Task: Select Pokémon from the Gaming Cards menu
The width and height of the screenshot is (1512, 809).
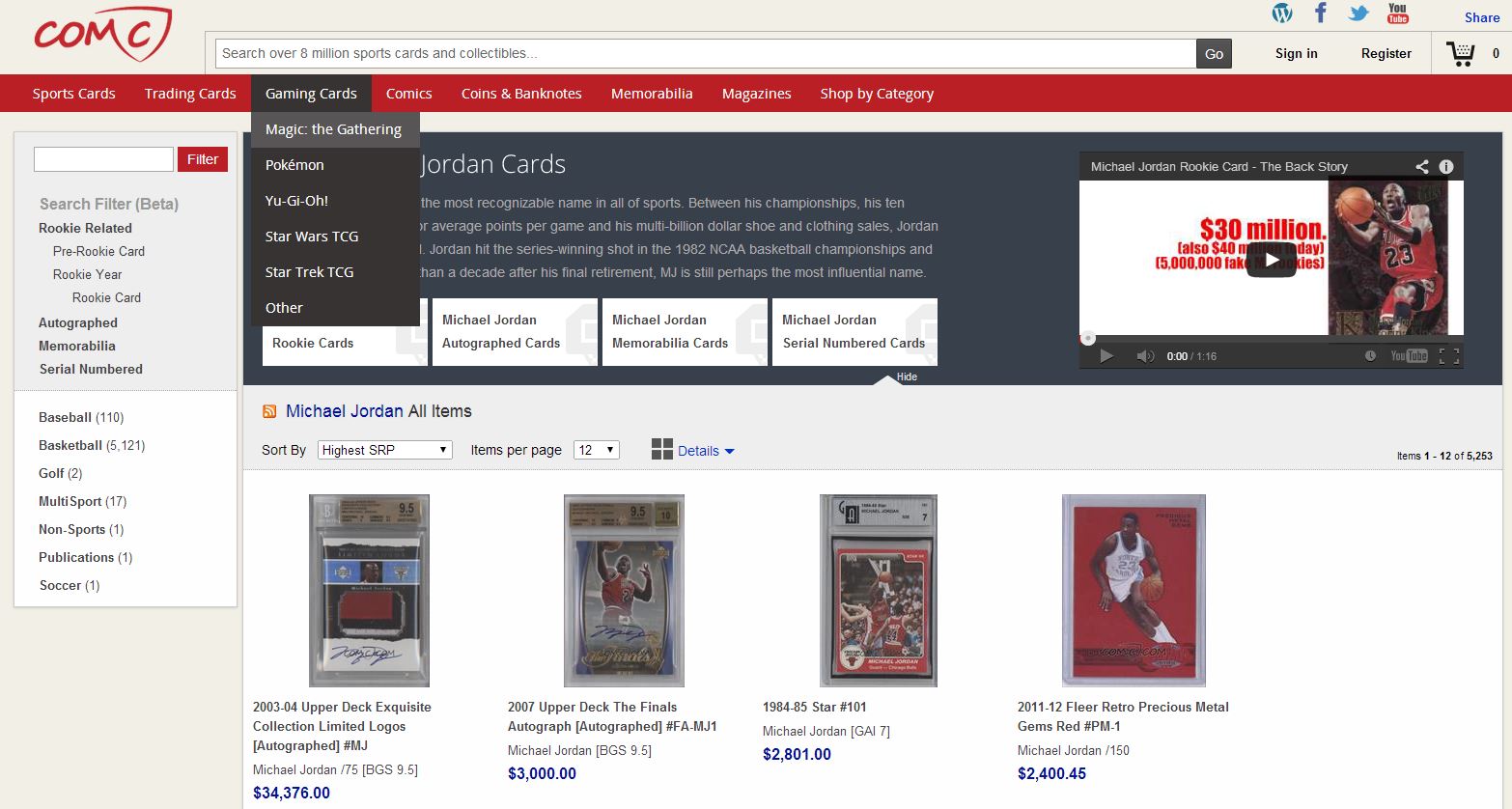Action: tap(294, 164)
